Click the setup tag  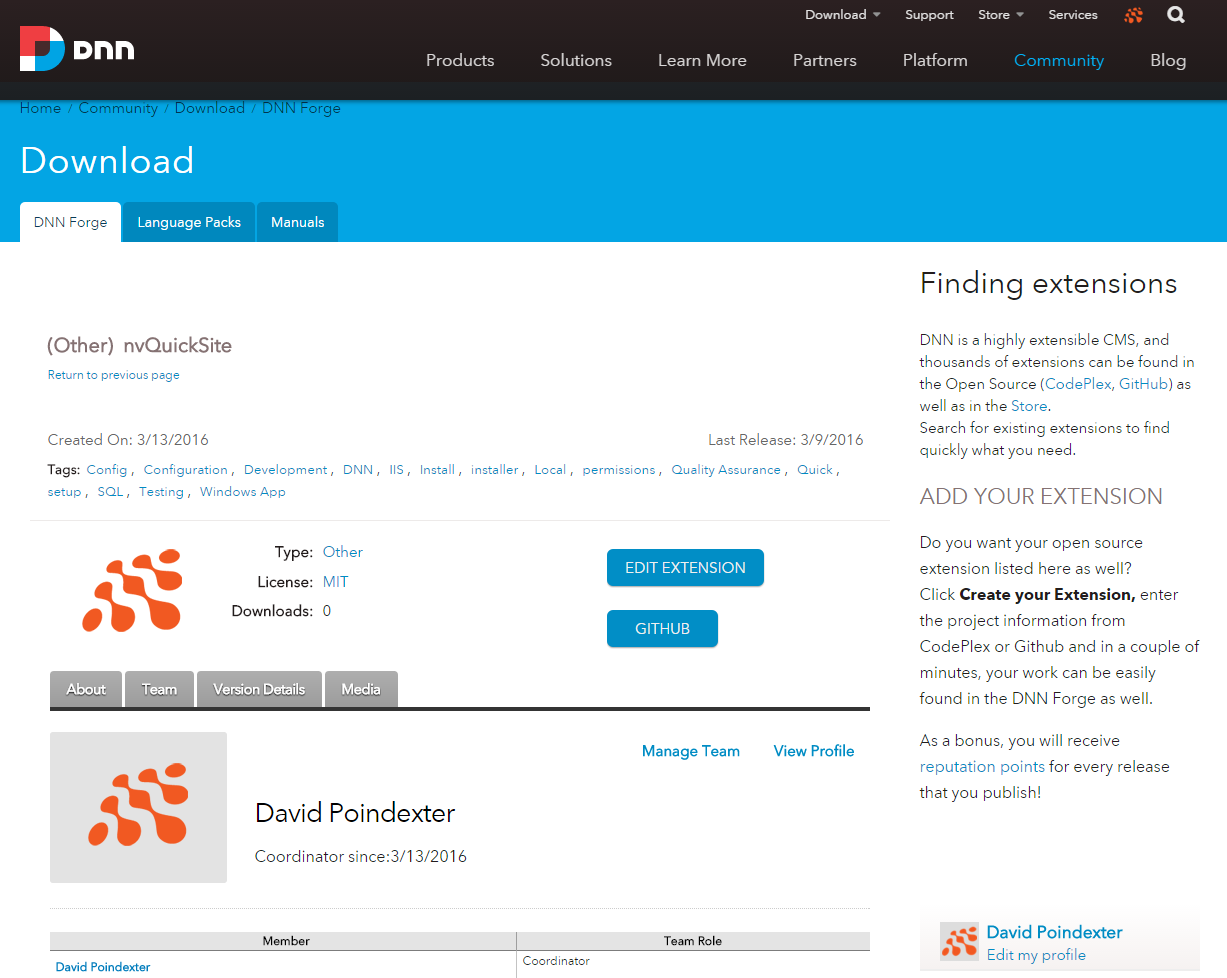pyautogui.click(x=65, y=491)
